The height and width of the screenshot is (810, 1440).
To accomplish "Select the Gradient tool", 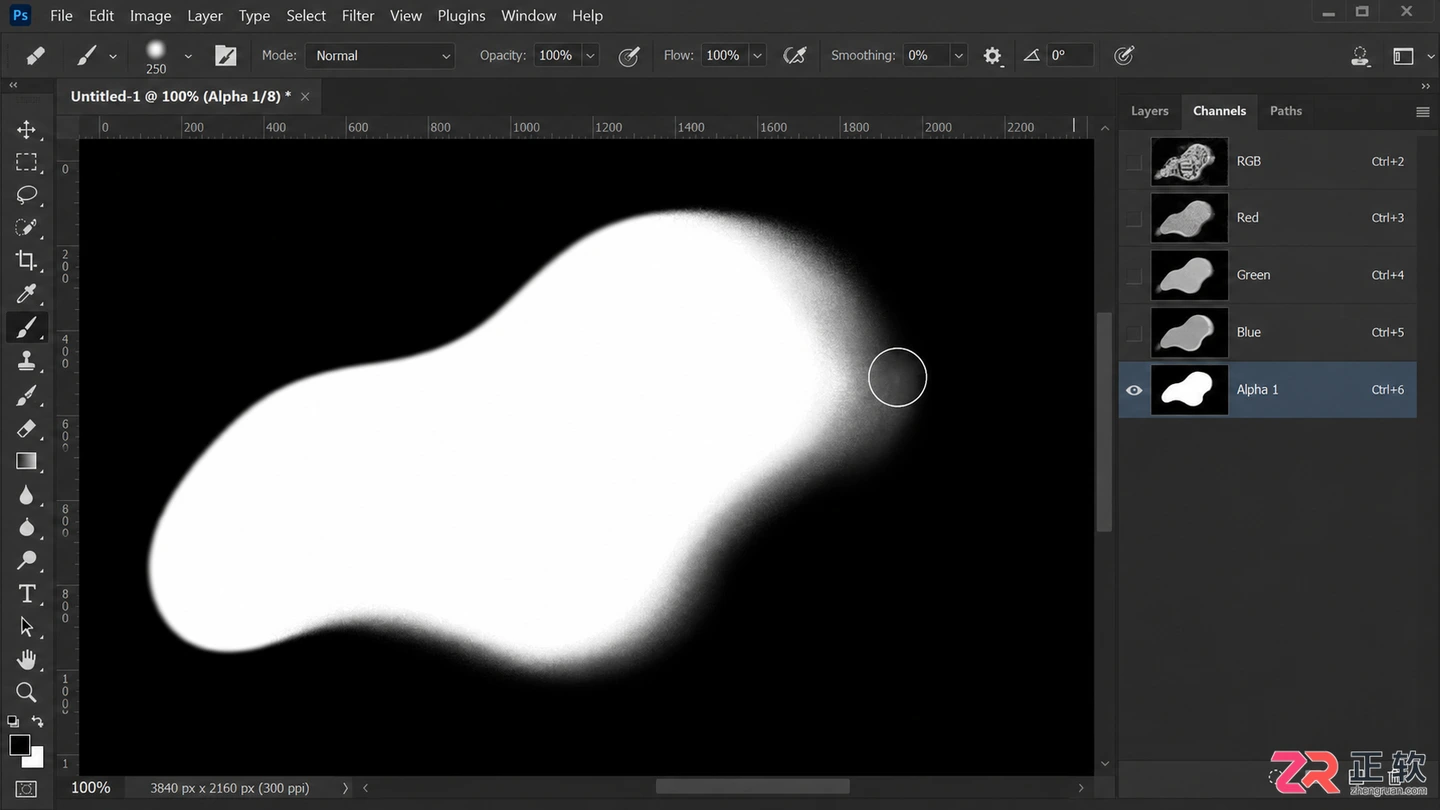I will [27, 461].
